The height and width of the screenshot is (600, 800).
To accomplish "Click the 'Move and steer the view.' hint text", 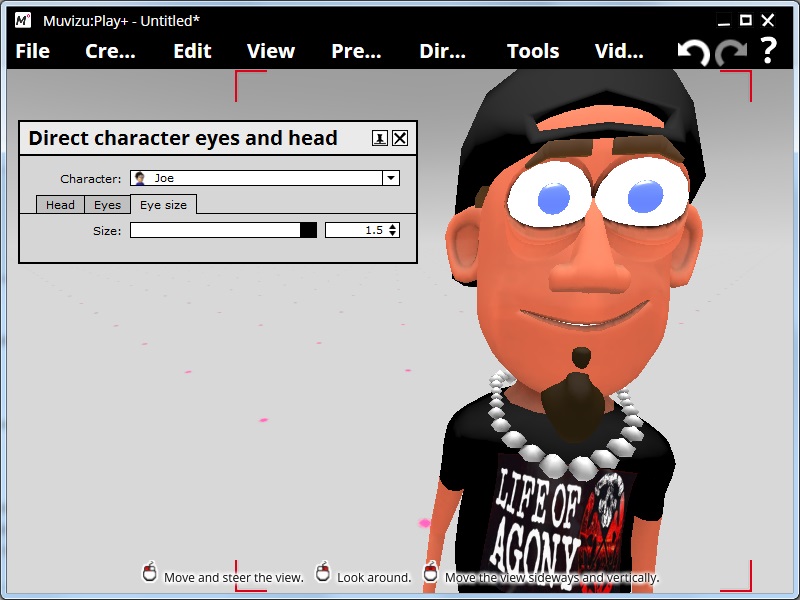I will 234,578.
